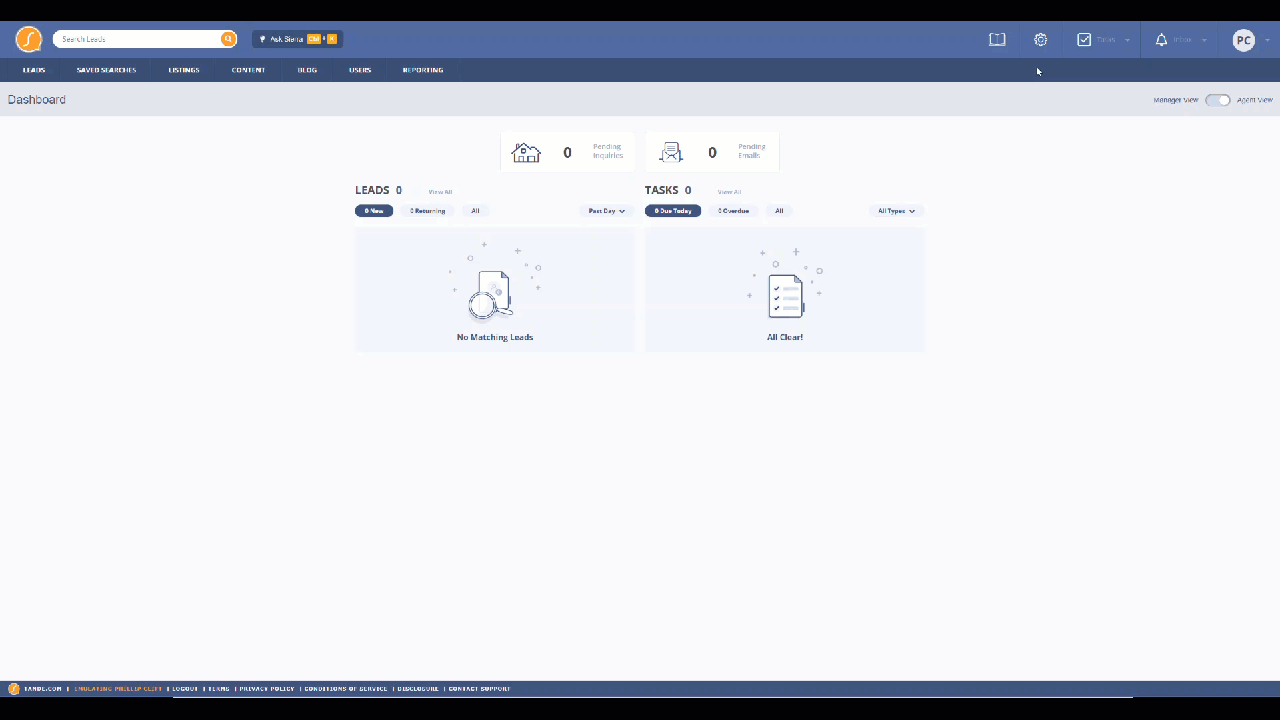Viewport: 1280px width, 720px height.
Task: Click the Dashboard page title
Action: pos(37,100)
